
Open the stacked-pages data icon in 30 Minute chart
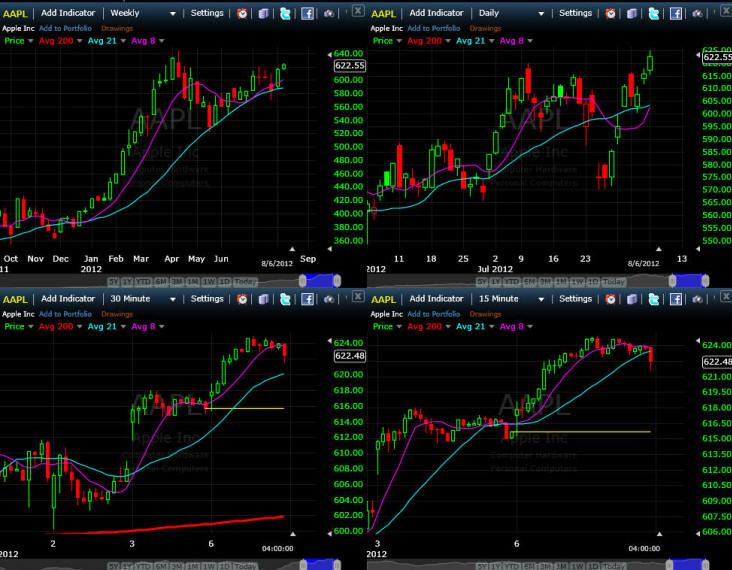click(x=263, y=299)
